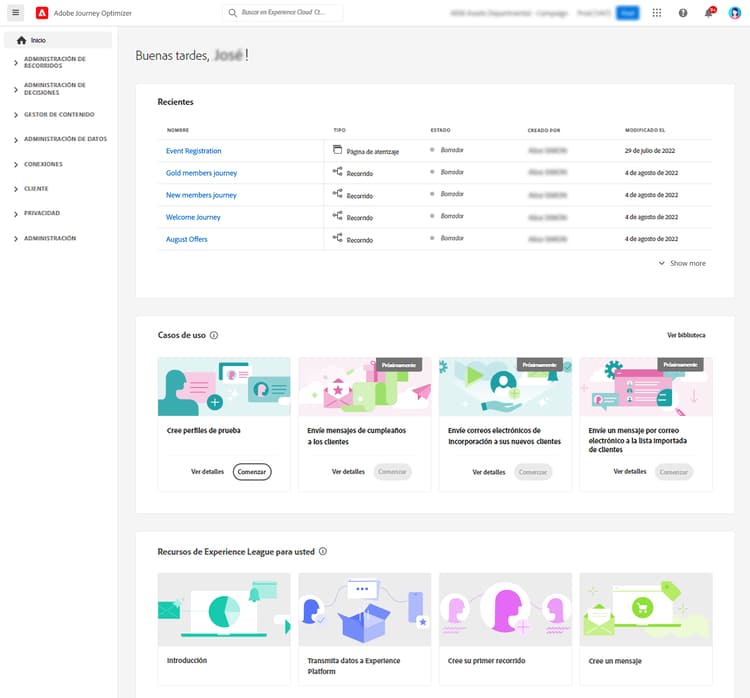Open the notifications bell icon
Screen dimensions: 750x698
click(708, 13)
